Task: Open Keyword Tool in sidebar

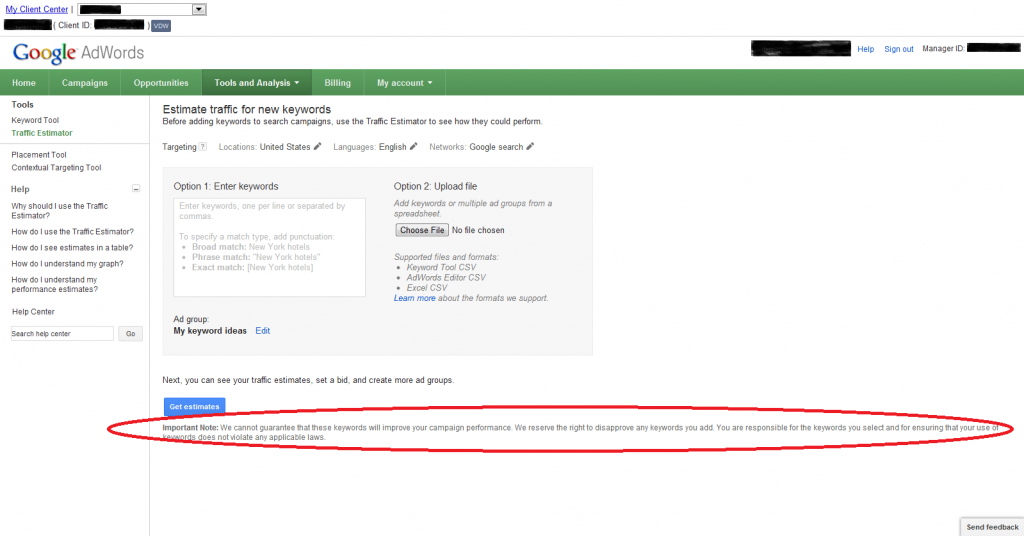Action: [35, 120]
